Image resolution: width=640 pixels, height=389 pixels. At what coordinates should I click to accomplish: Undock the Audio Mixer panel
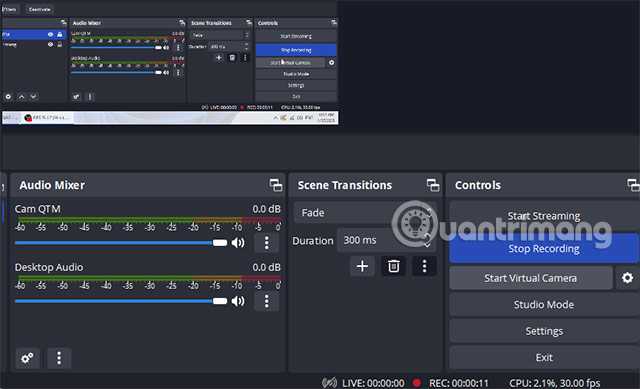point(276,185)
